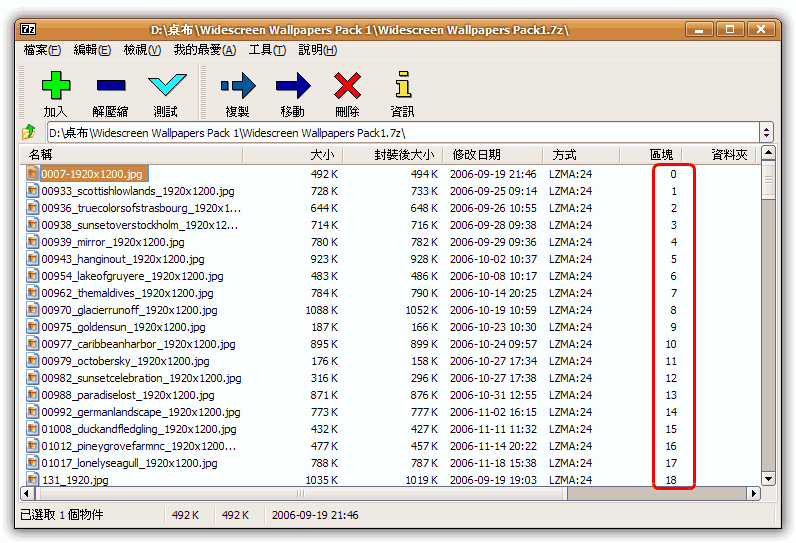The width and height of the screenshot is (796, 543).
Task: Select 00954_lakeofgruyere_1920x1200.jpg
Action: coord(132,276)
